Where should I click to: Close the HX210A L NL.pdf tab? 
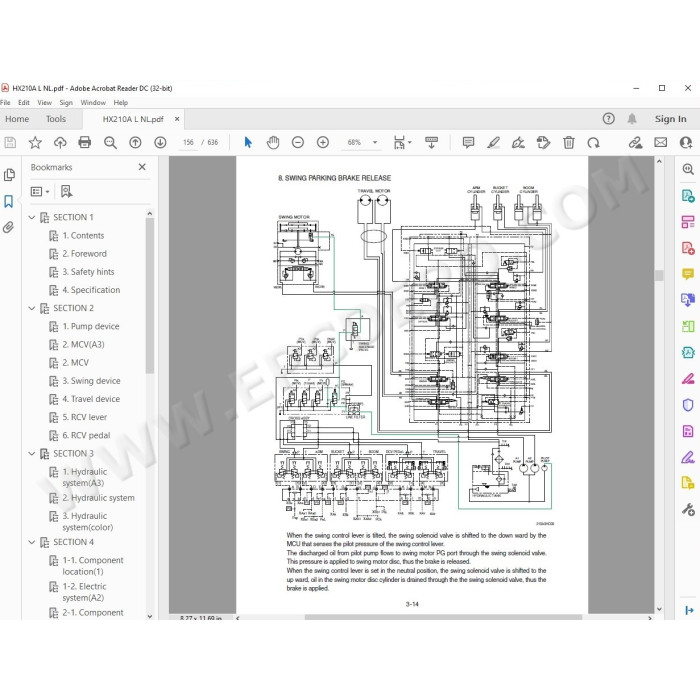pyautogui.click(x=177, y=119)
